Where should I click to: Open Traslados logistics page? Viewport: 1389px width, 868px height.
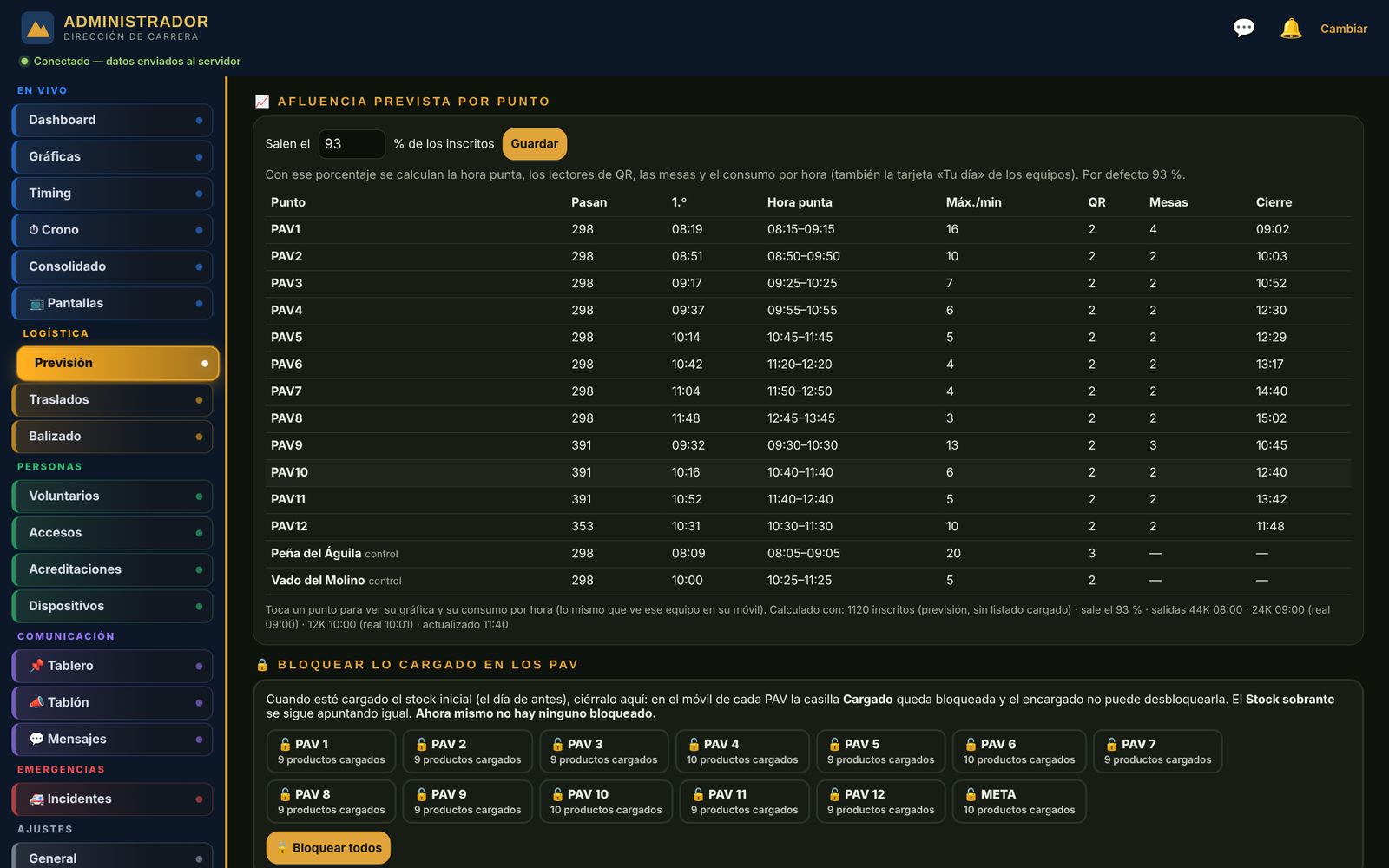[112, 399]
